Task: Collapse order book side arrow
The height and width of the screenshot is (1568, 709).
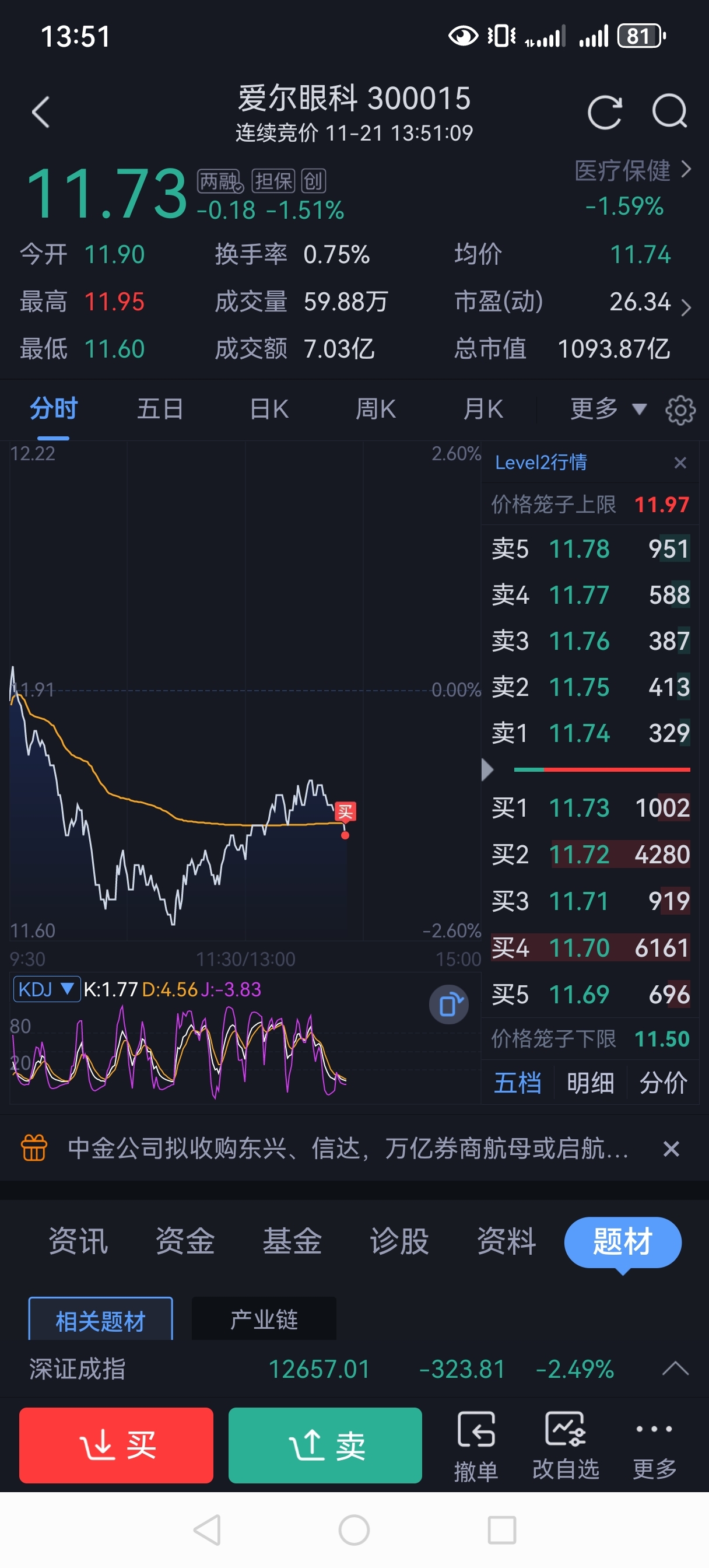Action: pyautogui.click(x=487, y=770)
